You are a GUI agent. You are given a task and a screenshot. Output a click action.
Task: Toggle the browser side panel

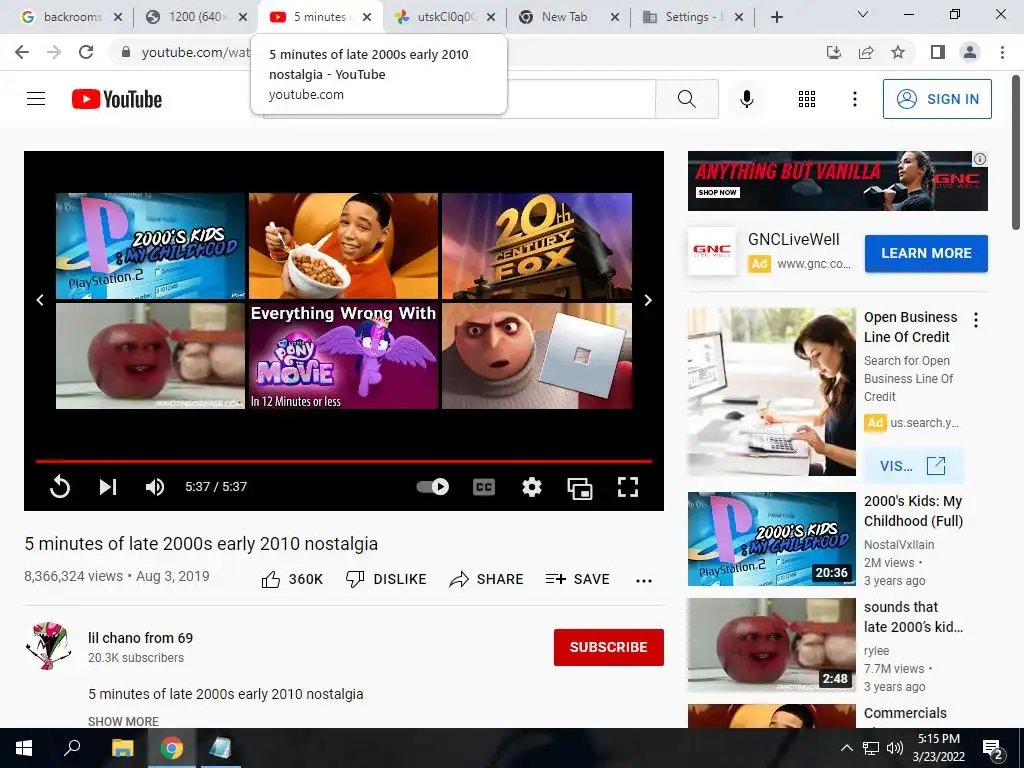click(937, 52)
